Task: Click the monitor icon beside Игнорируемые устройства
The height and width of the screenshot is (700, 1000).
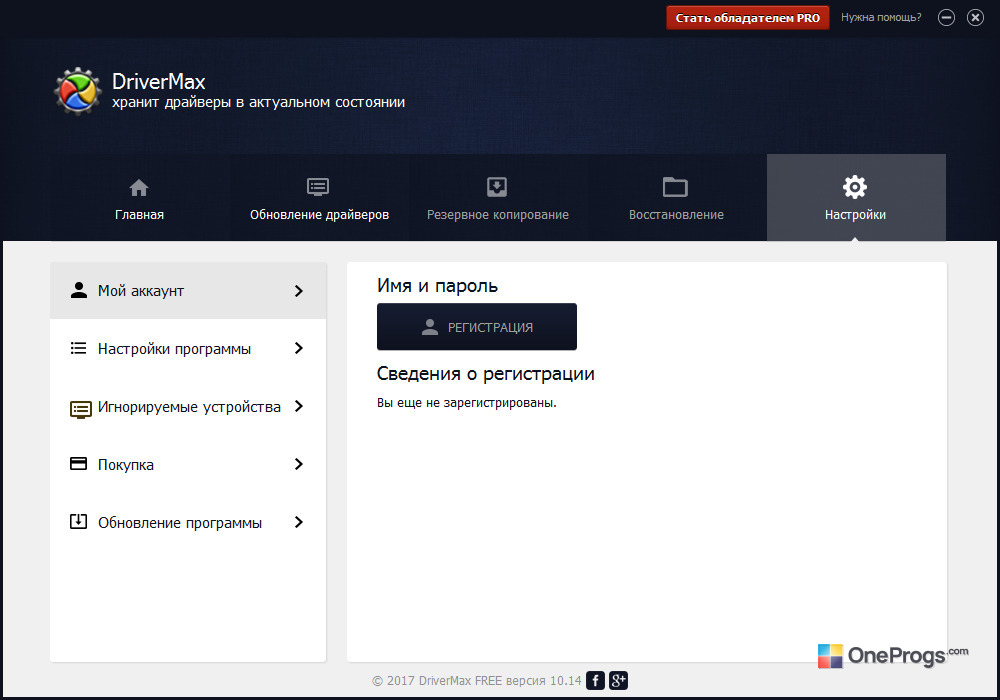Action: [x=80, y=409]
